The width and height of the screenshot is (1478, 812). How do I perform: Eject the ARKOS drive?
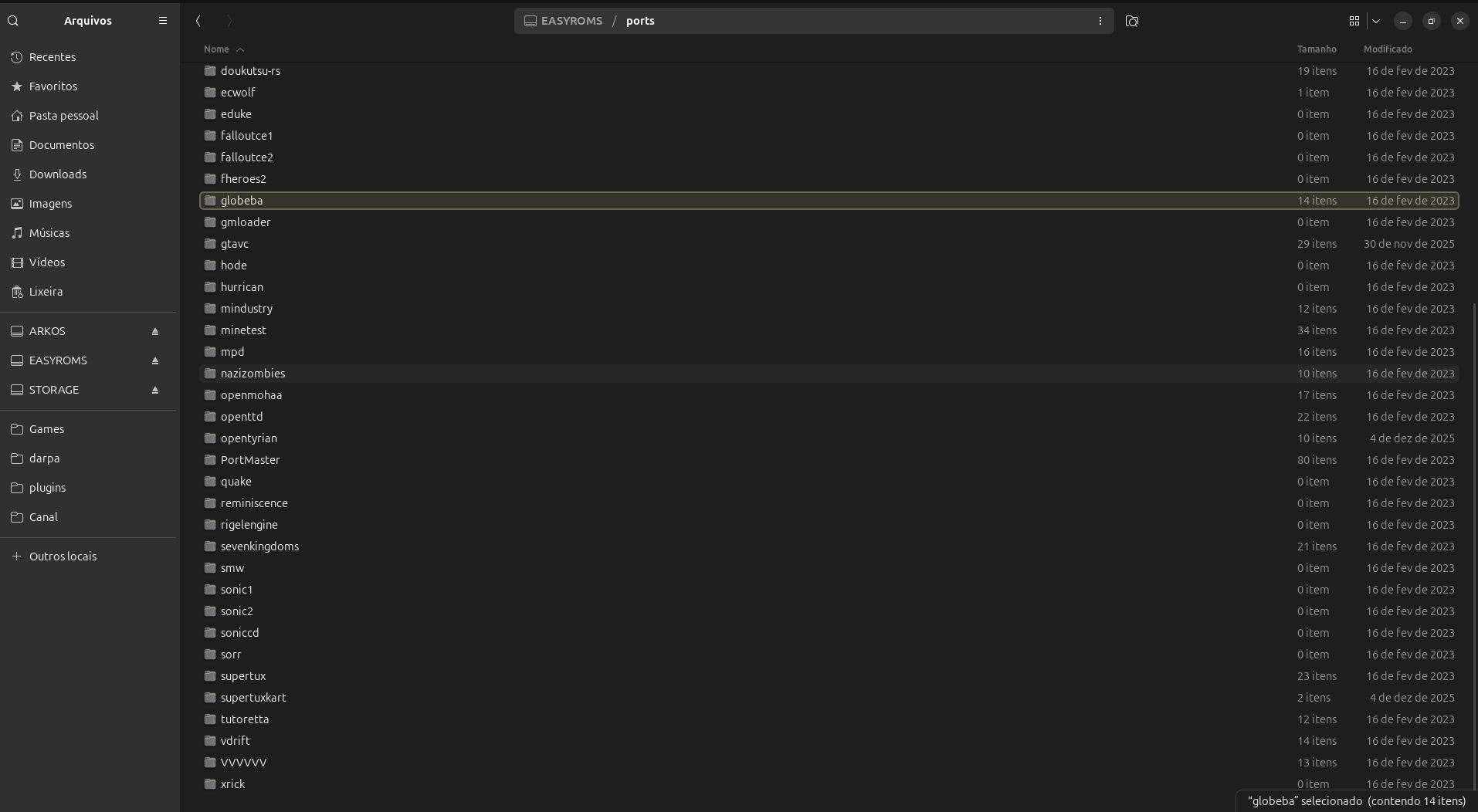click(155, 331)
